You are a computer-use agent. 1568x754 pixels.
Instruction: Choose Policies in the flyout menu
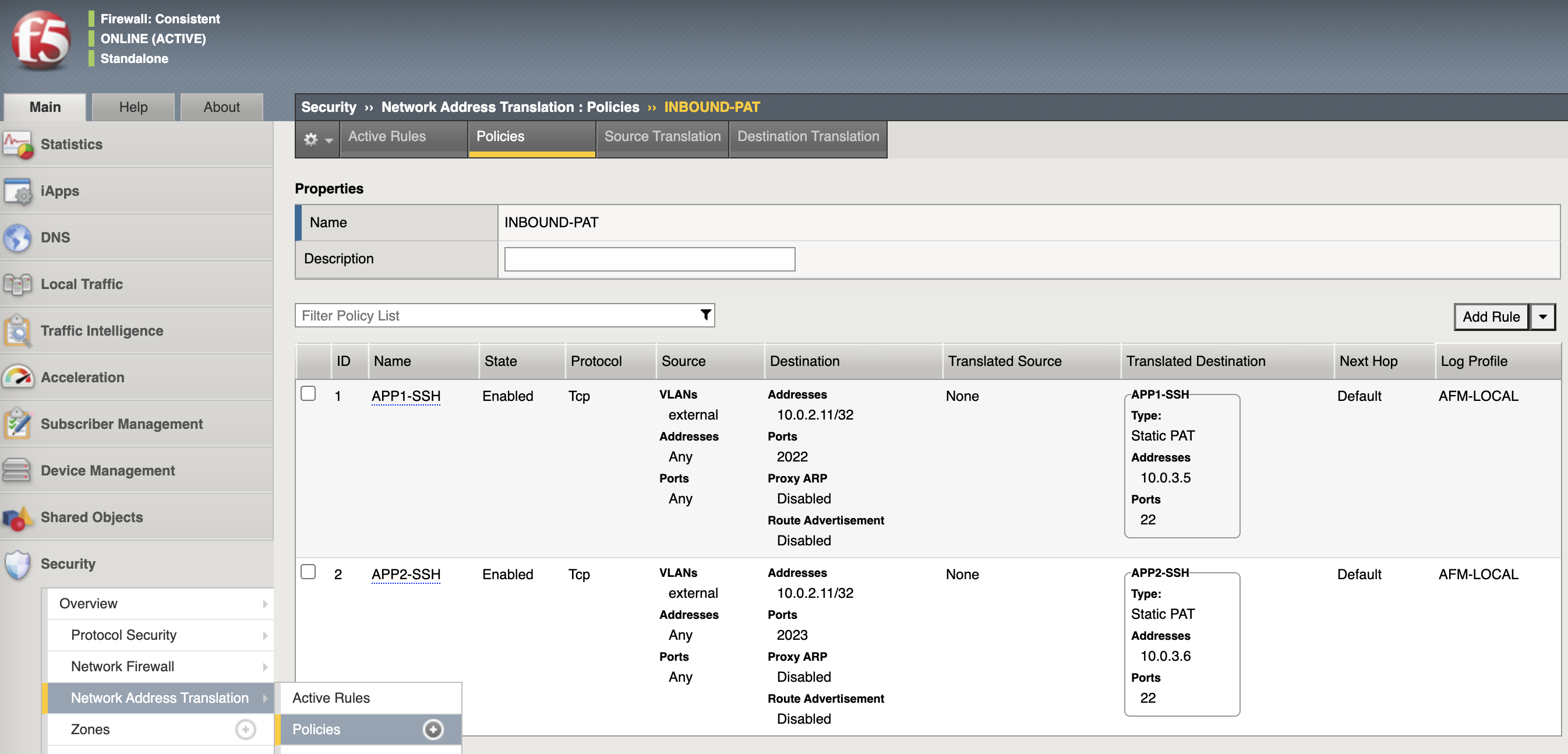[x=370, y=729]
